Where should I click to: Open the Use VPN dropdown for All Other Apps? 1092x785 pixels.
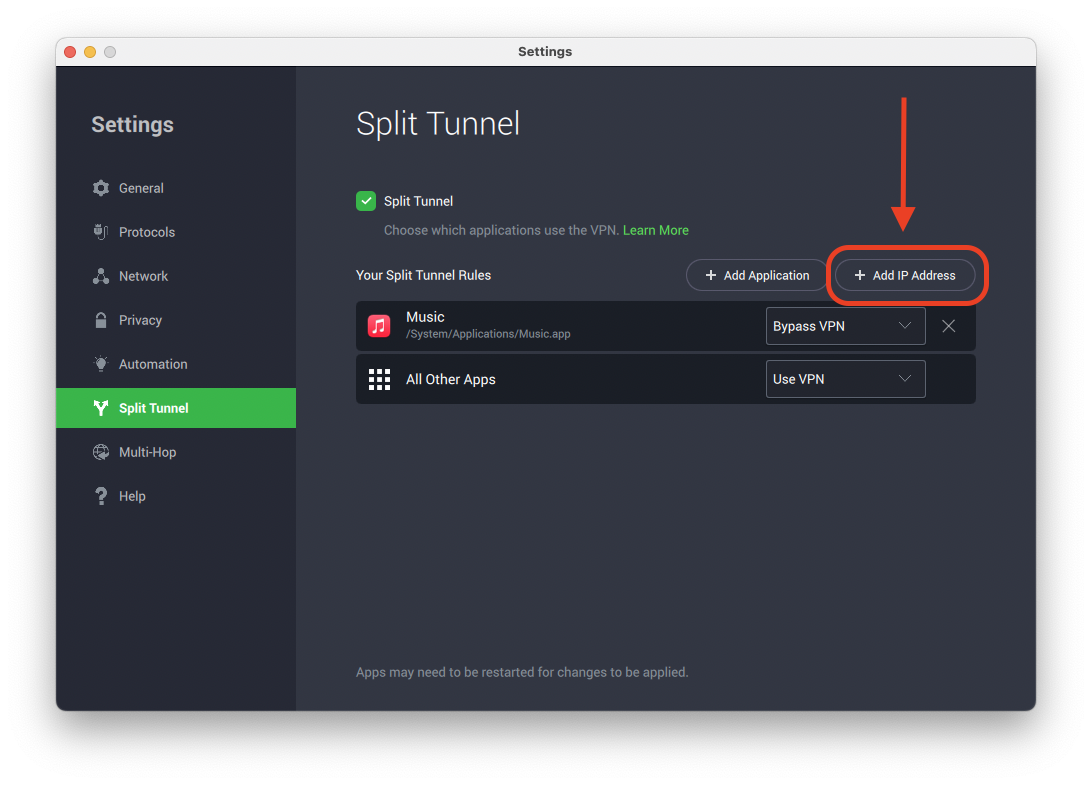click(x=845, y=379)
